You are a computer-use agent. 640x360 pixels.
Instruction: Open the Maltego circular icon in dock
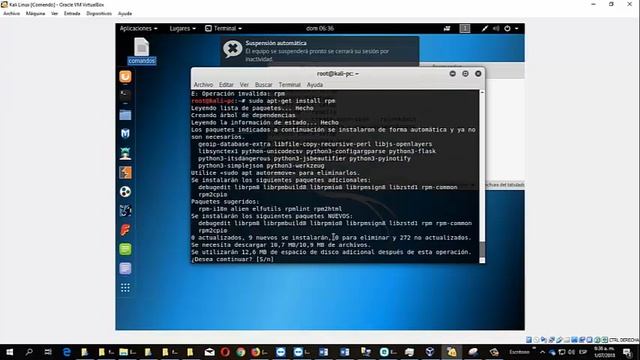[125, 191]
